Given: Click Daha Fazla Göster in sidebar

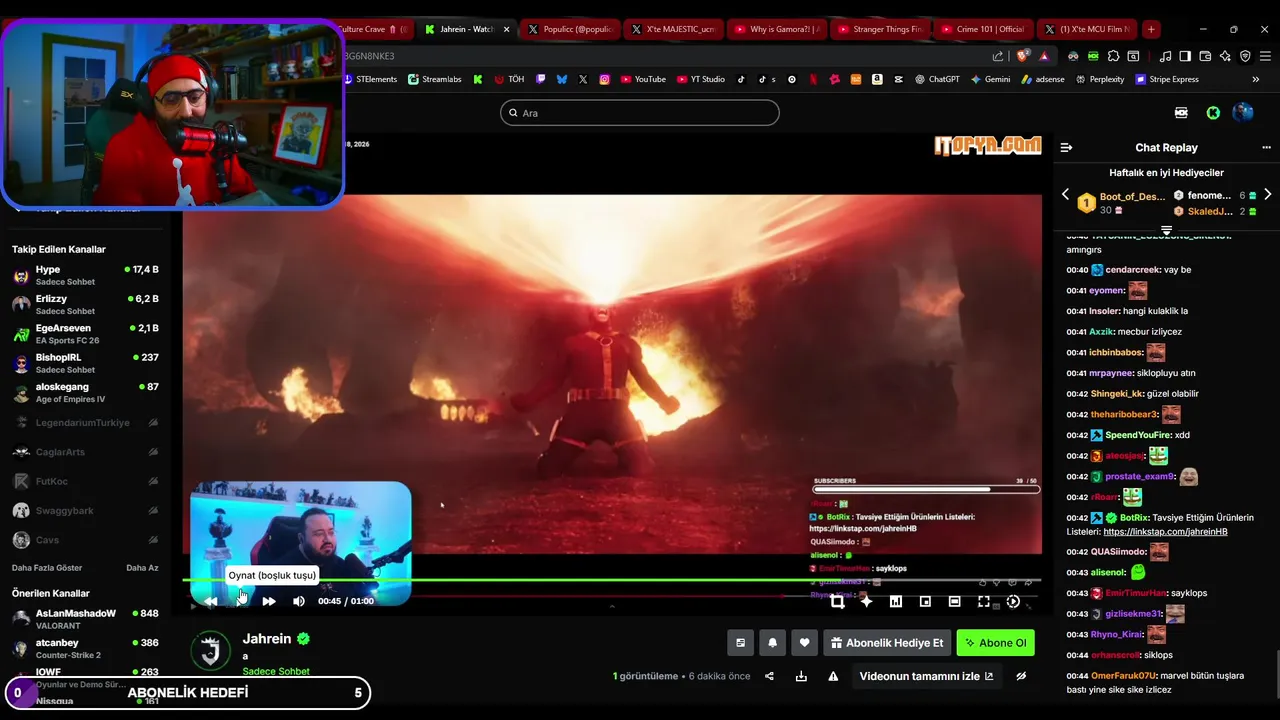Looking at the screenshot, I should coord(47,568).
